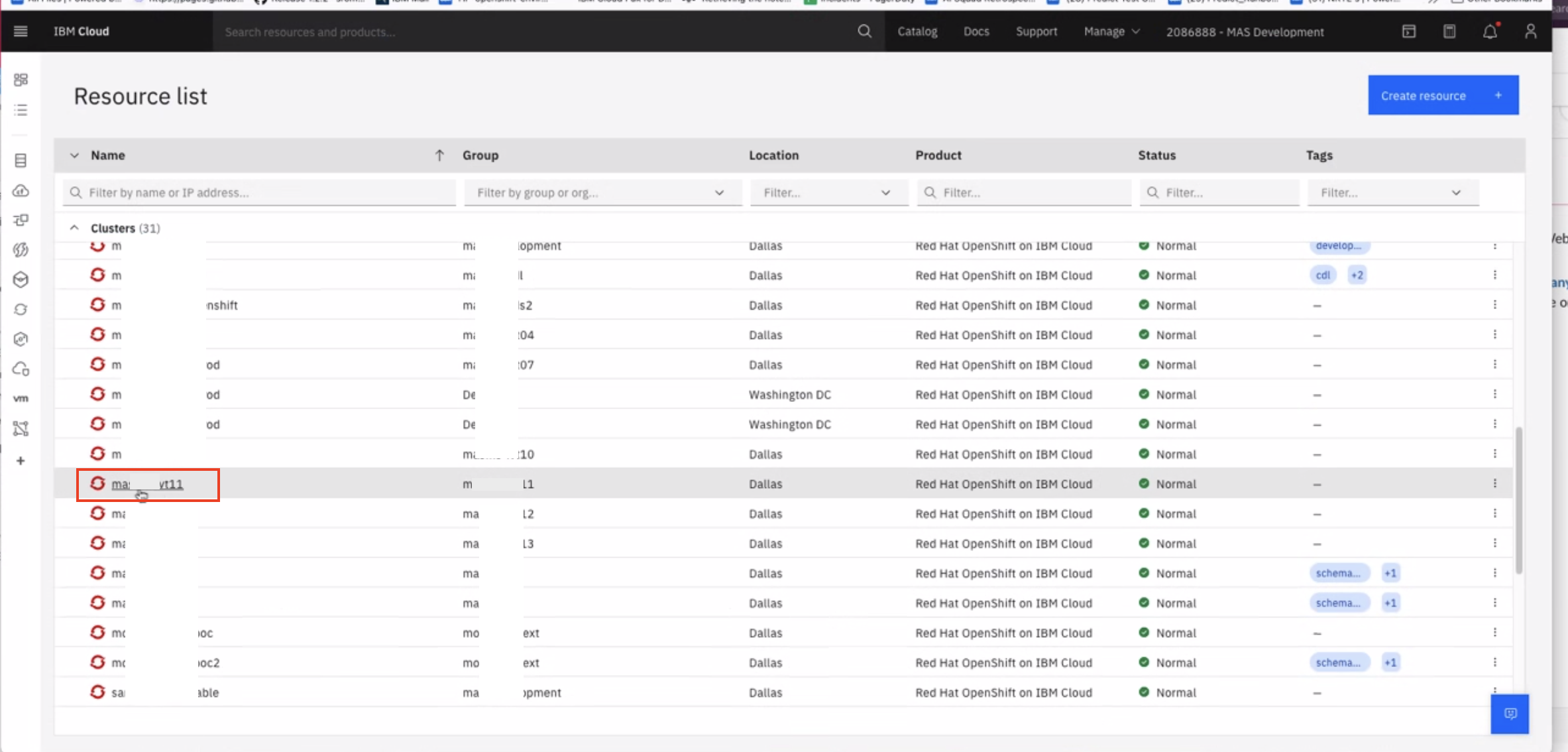Viewport: 1568px width, 752px height.
Task: Focus the Status filter field
Action: click(1219, 192)
